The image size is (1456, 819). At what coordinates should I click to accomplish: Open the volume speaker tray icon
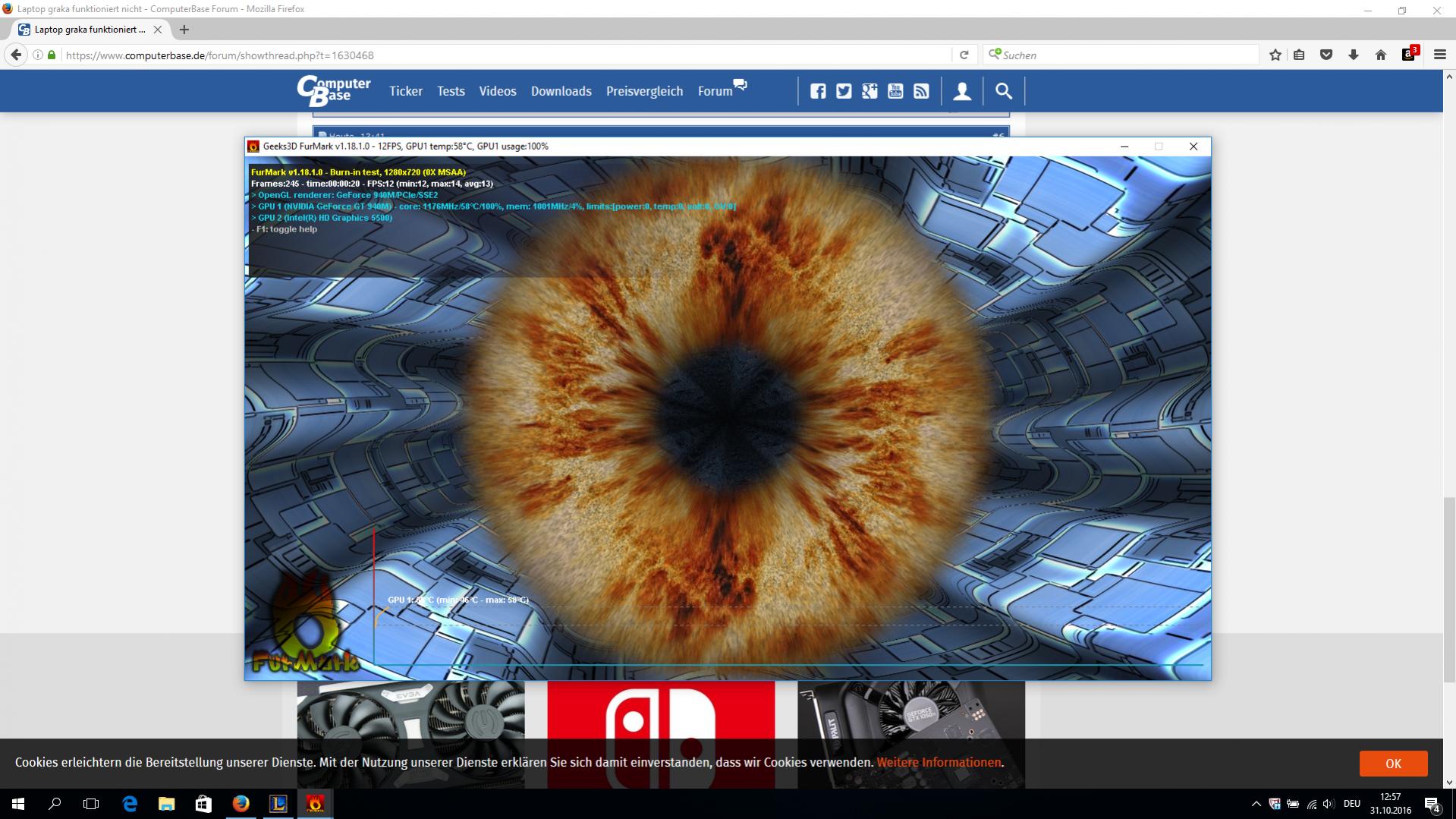click(1329, 804)
